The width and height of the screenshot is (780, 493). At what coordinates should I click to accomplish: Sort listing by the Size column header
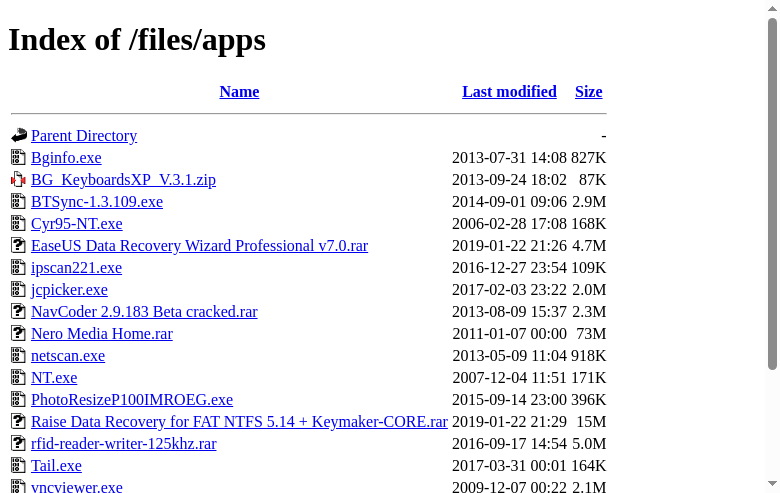tap(588, 92)
